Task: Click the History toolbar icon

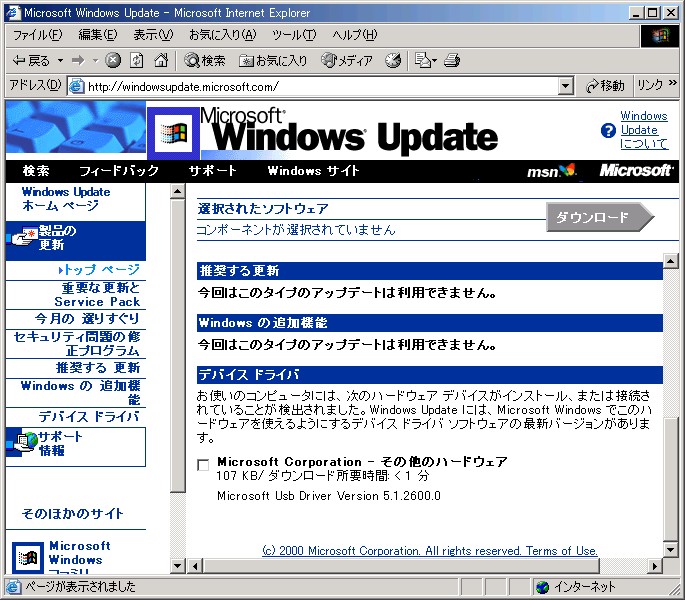Action: pos(393,60)
